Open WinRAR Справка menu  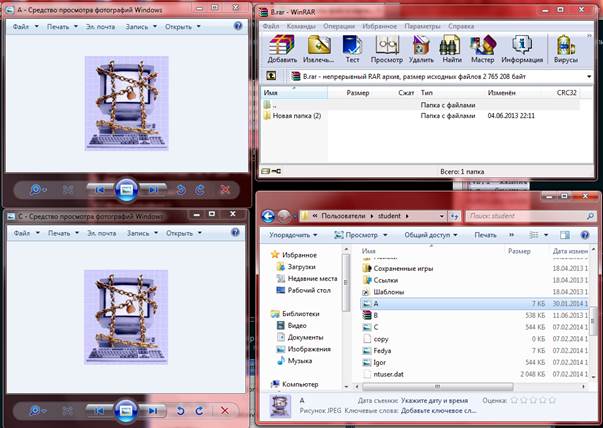click(461, 26)
